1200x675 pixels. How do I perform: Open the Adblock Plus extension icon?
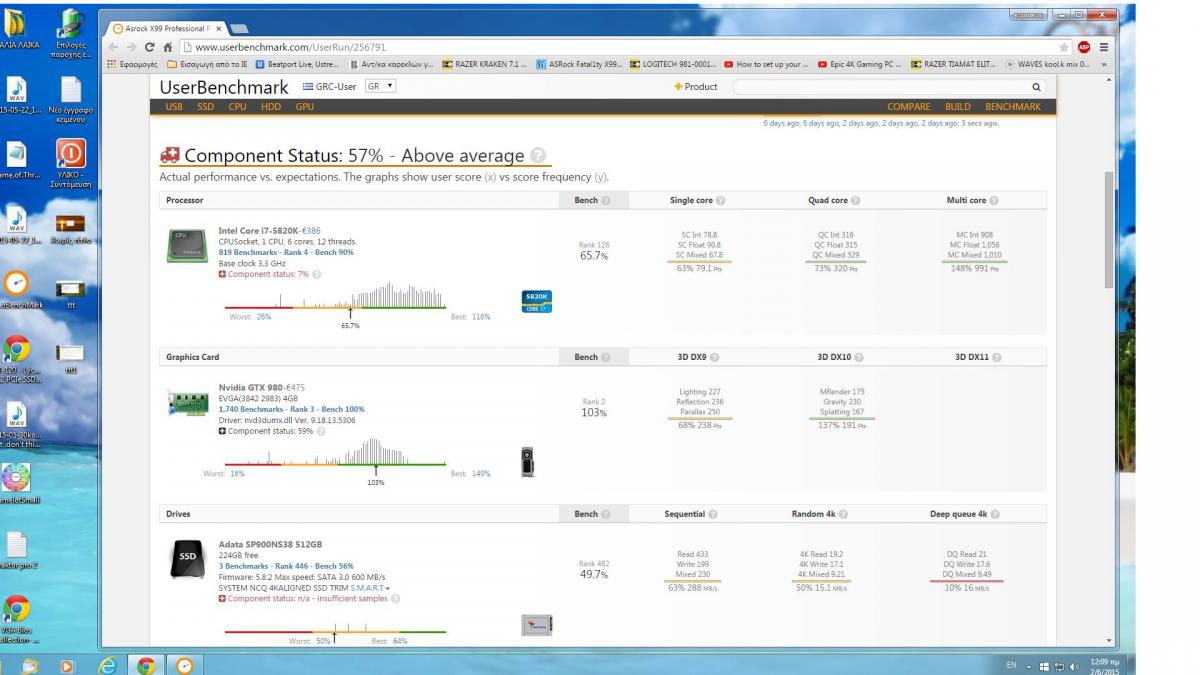pyautogui.click(x=1084, y=47)
